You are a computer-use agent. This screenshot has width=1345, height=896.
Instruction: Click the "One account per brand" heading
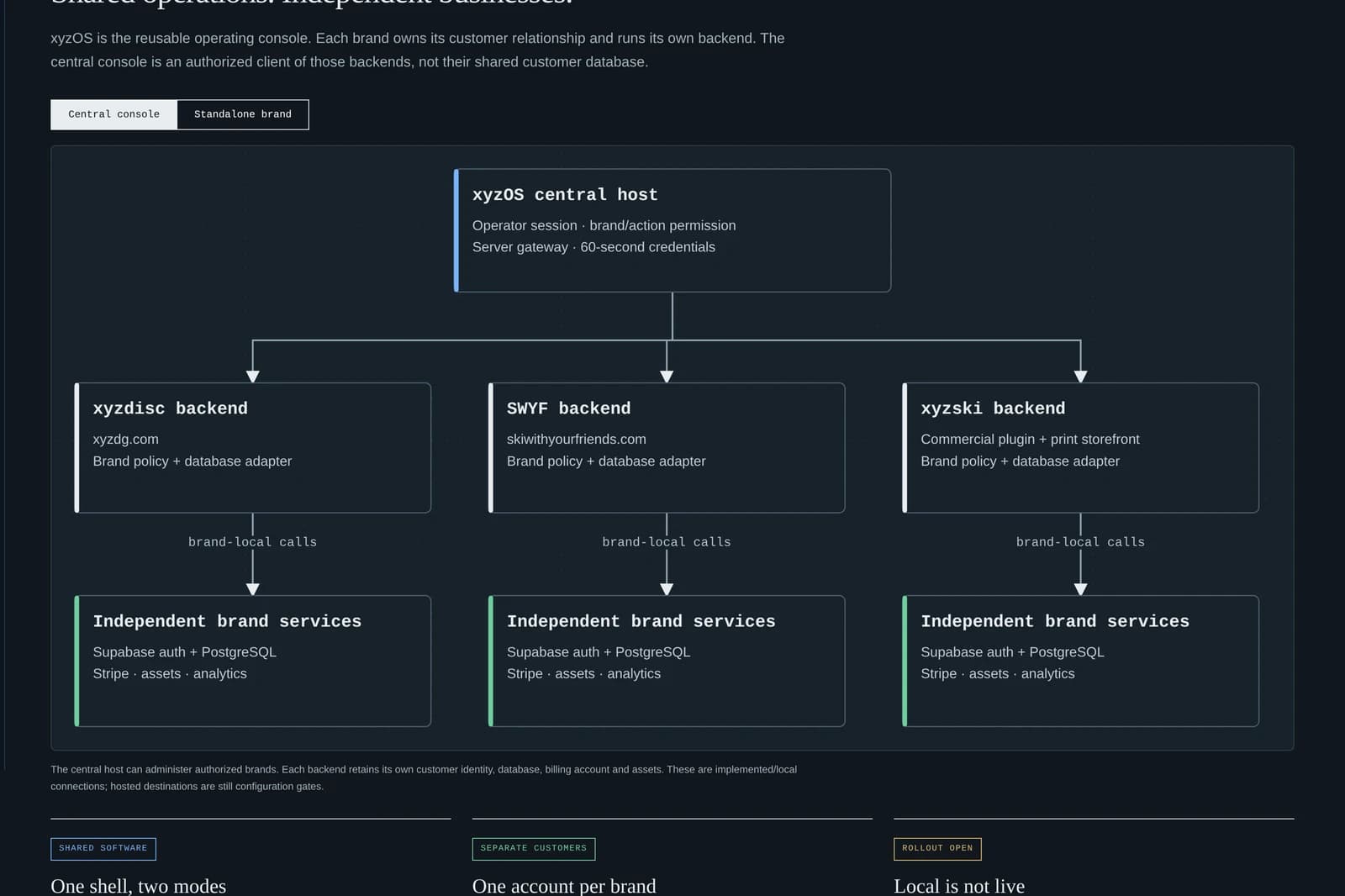tap(564, 886)
